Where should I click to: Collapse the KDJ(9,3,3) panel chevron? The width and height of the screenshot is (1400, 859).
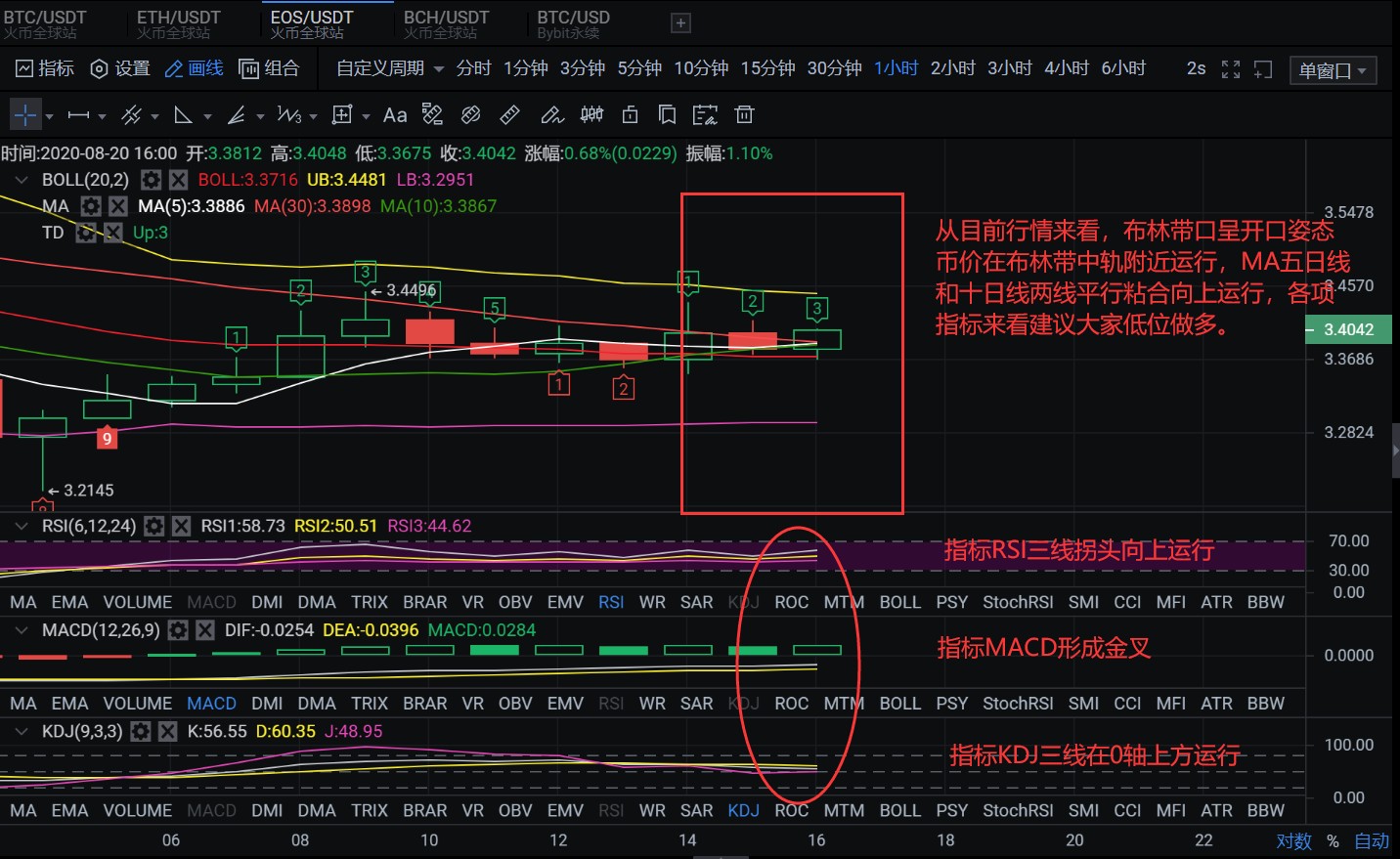click(x=22, y=731)
